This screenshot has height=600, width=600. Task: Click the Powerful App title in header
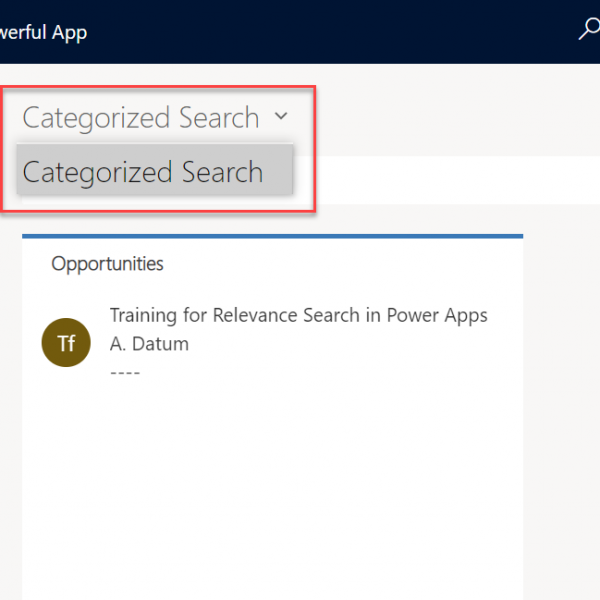pos(43,32)
